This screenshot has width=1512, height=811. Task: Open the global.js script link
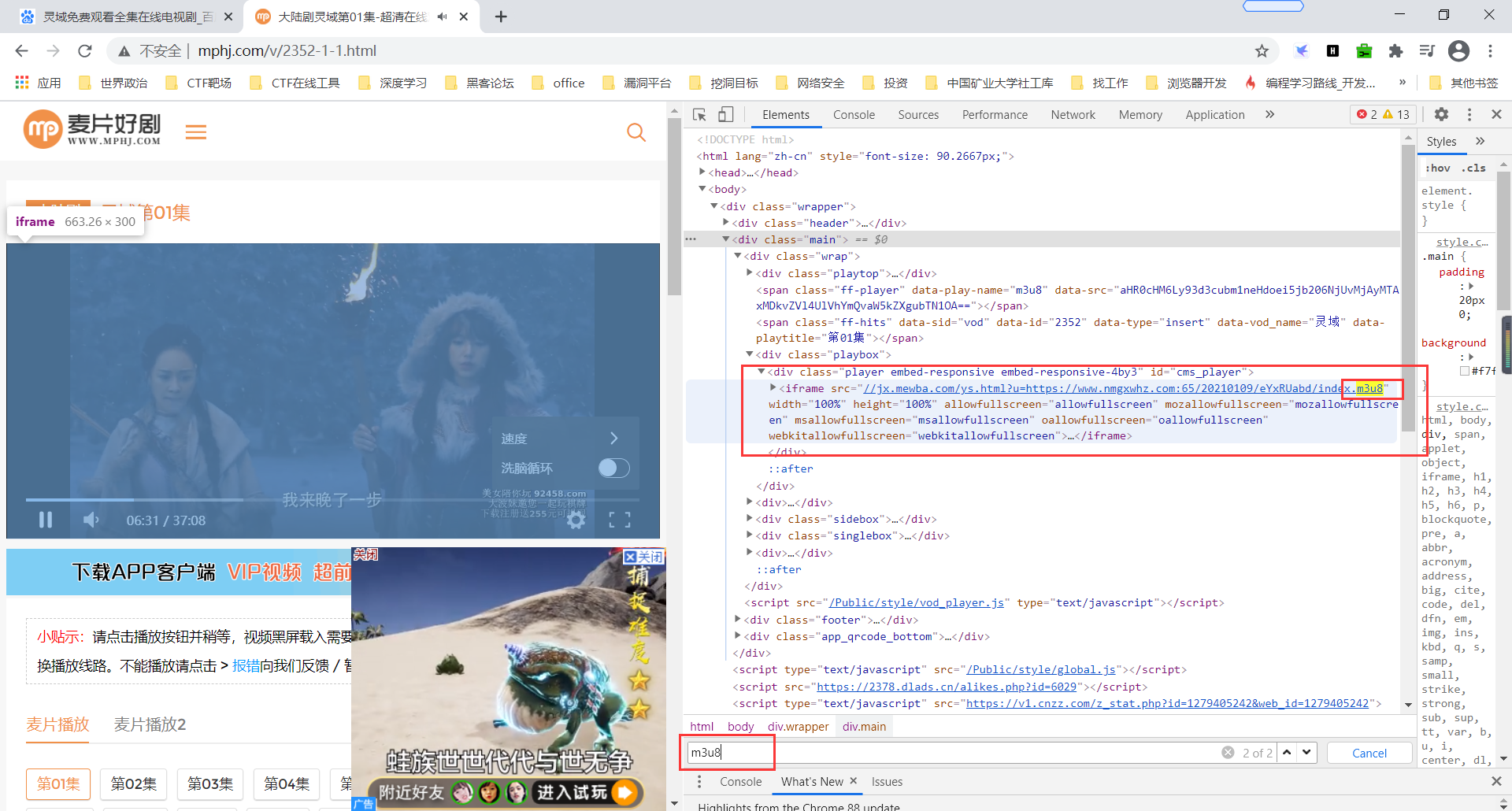click(1041, 670)
